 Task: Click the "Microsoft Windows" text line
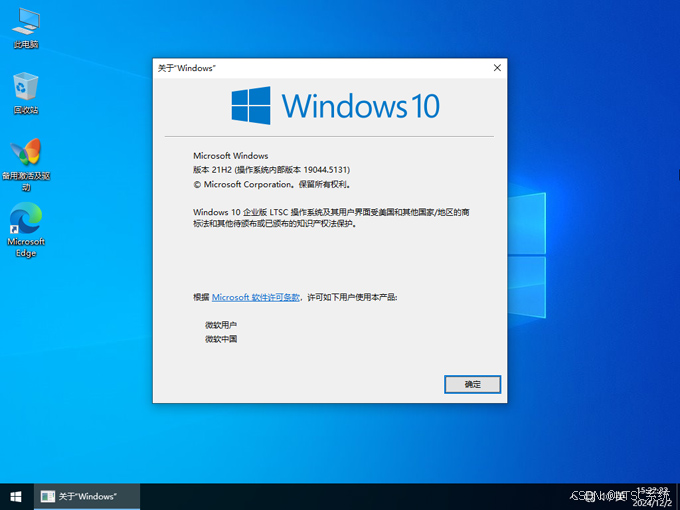coord(231,155)
